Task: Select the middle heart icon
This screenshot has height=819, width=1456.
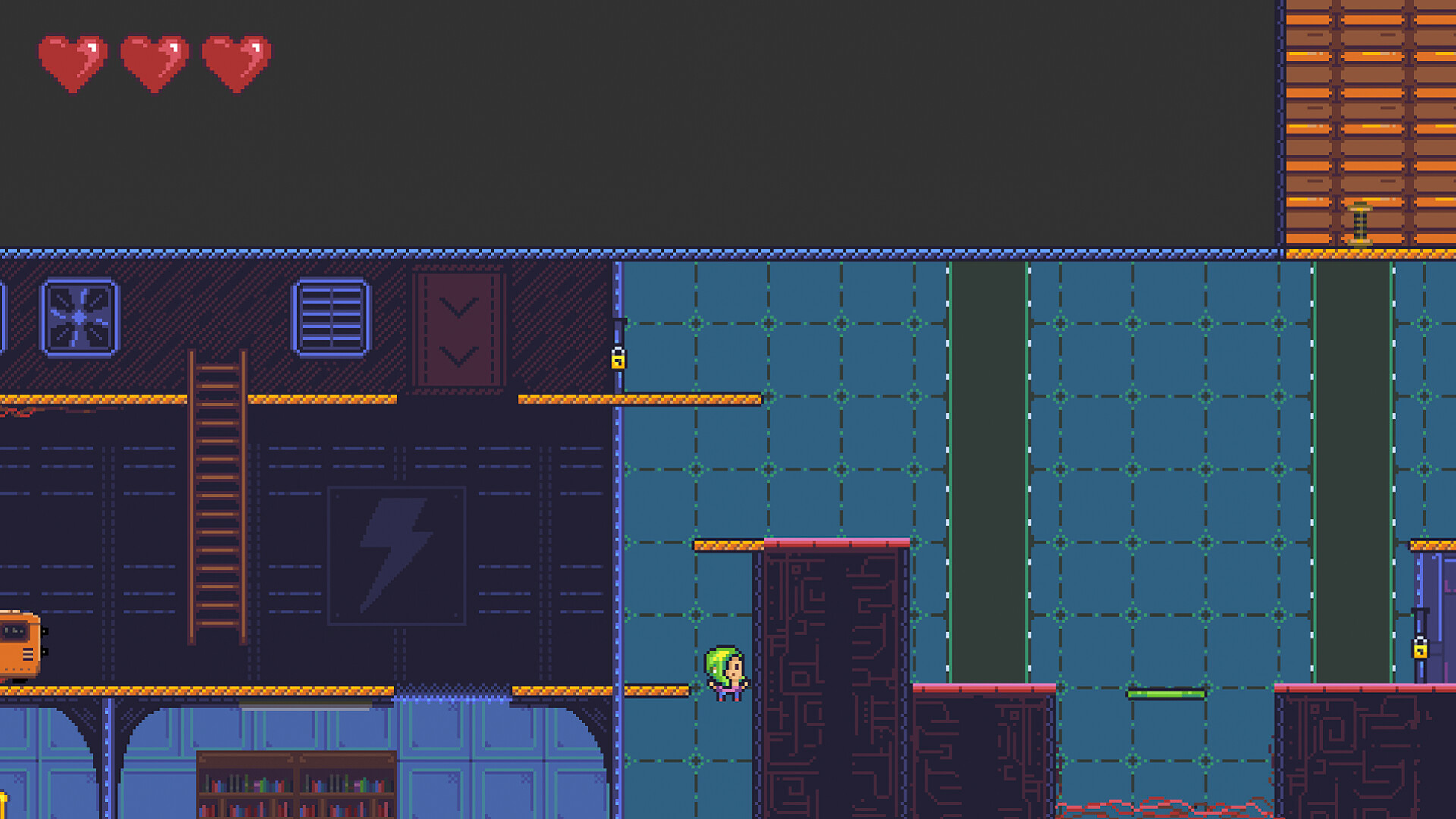Action: [155, 61]
